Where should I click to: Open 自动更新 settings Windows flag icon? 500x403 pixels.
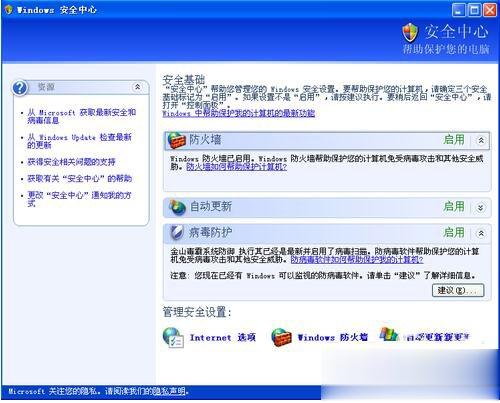point(389,334)
